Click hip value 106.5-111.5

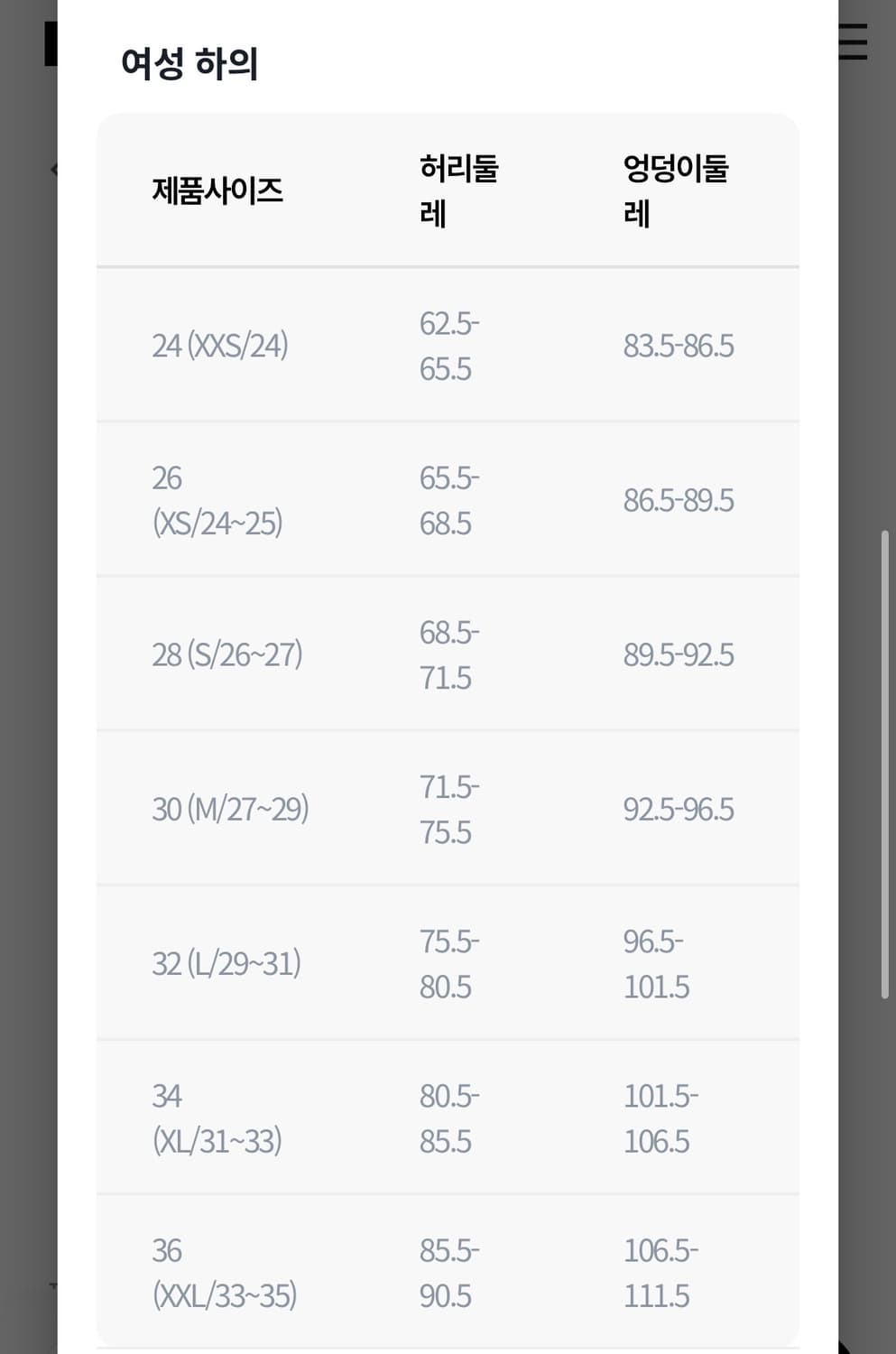(x=660, y=1272)
